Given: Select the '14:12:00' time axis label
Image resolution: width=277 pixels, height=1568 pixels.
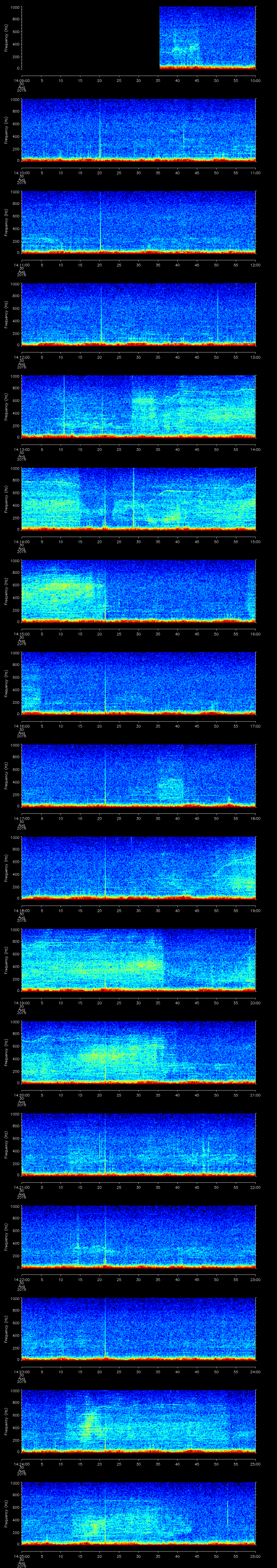Looking at the screenshot, I should point(21,357).
